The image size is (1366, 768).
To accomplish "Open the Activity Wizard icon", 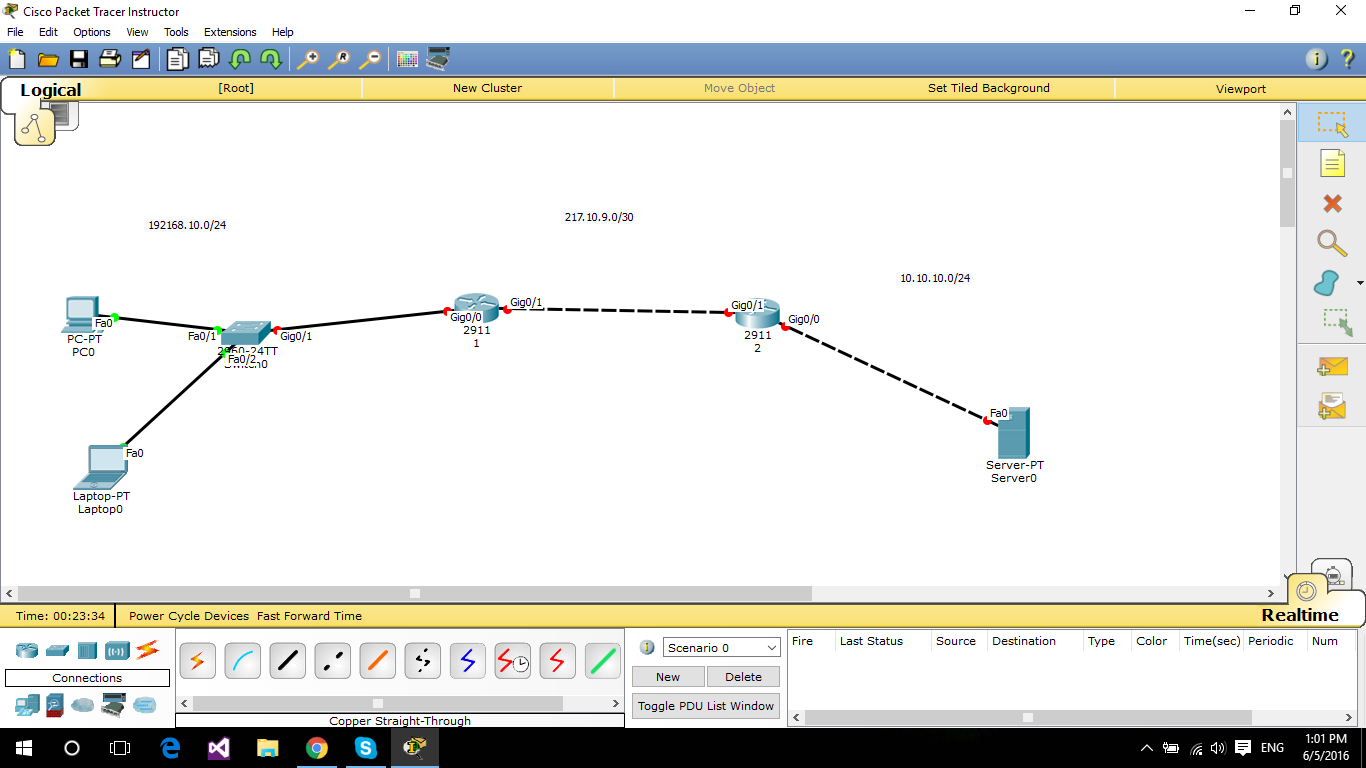I will tap(141, 59).
